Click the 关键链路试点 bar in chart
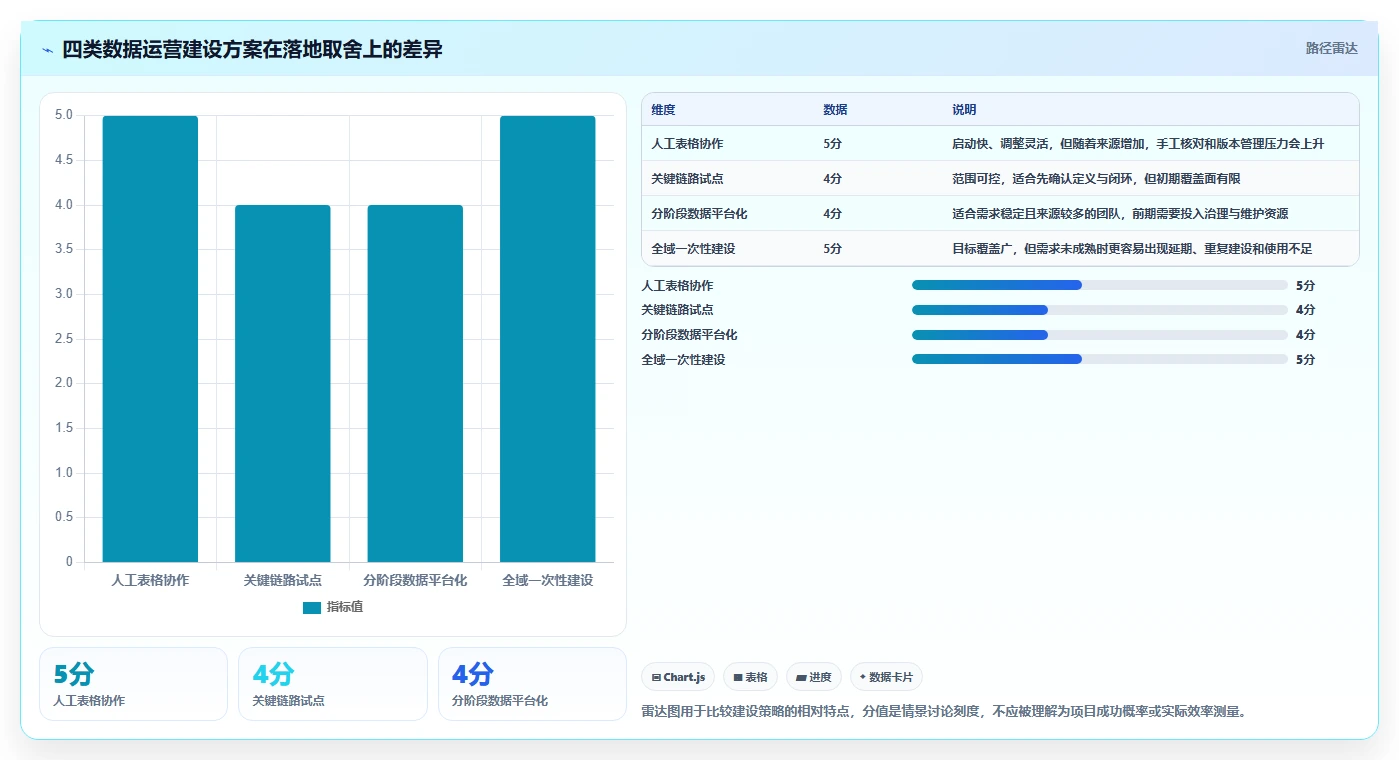 tap(283, 383)
